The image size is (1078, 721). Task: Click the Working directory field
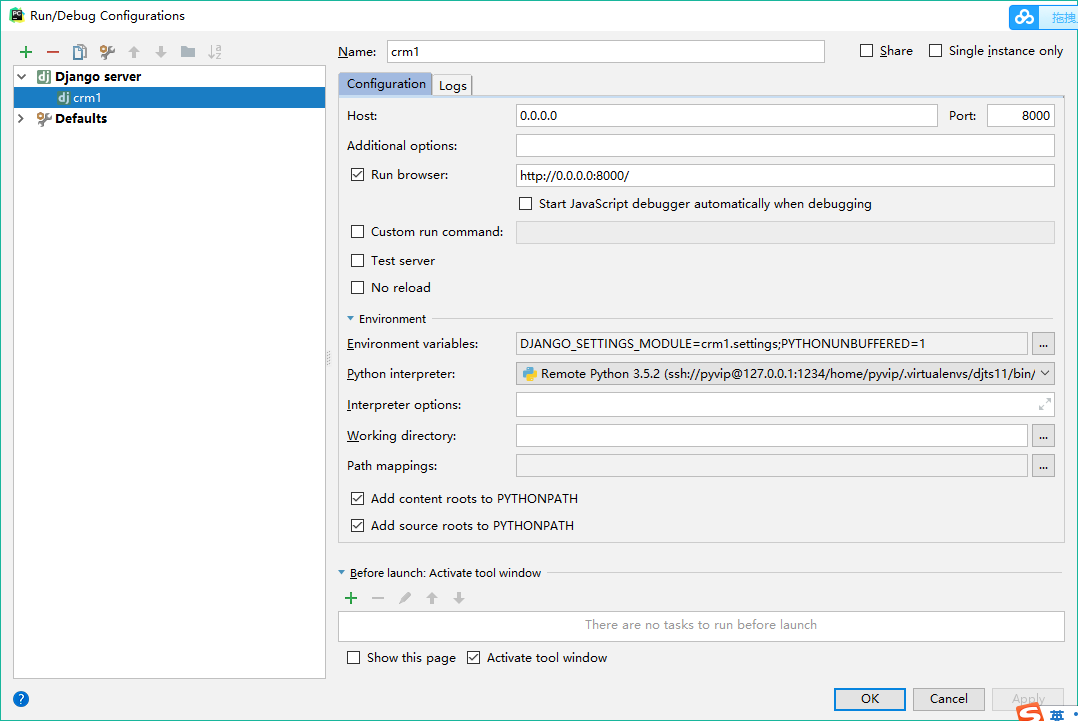coord(772,436)
